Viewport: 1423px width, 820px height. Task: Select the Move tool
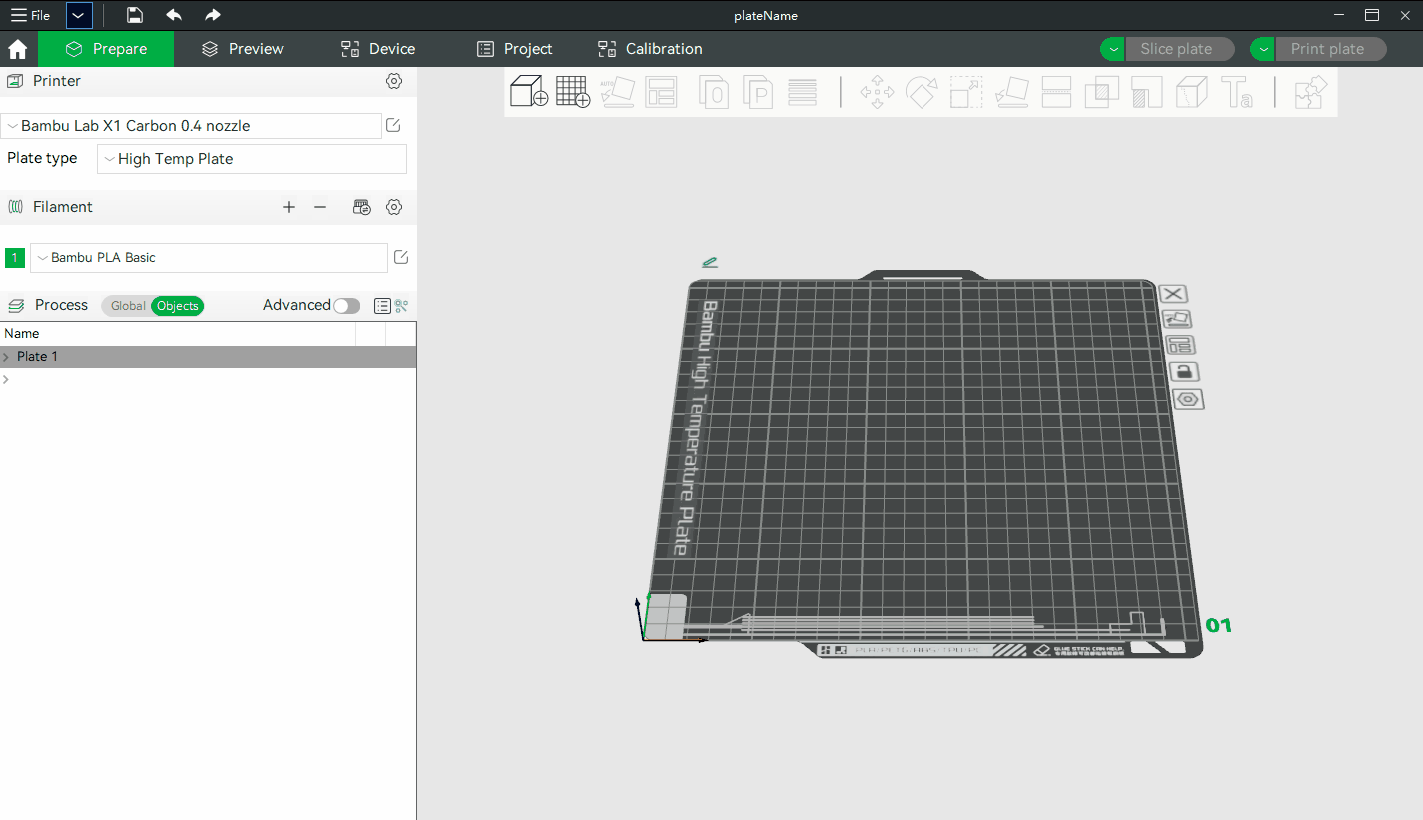[x=877, y=92]
